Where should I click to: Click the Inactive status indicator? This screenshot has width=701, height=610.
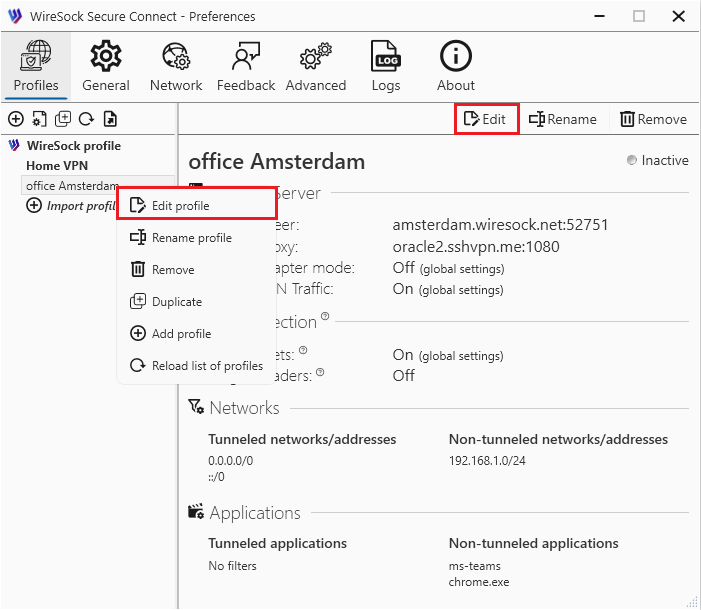point(658,160)
